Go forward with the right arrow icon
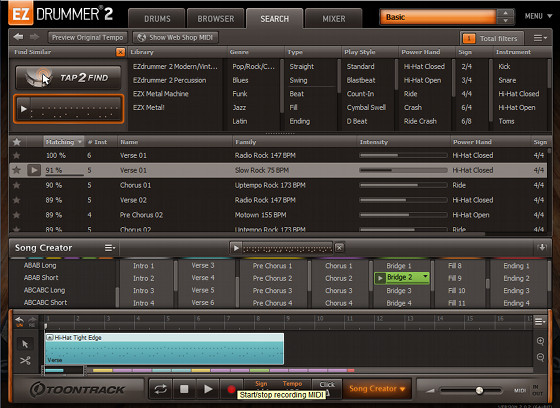Image resolution: width=560 pixels, height=408 pixels. (x=34, y=37)
